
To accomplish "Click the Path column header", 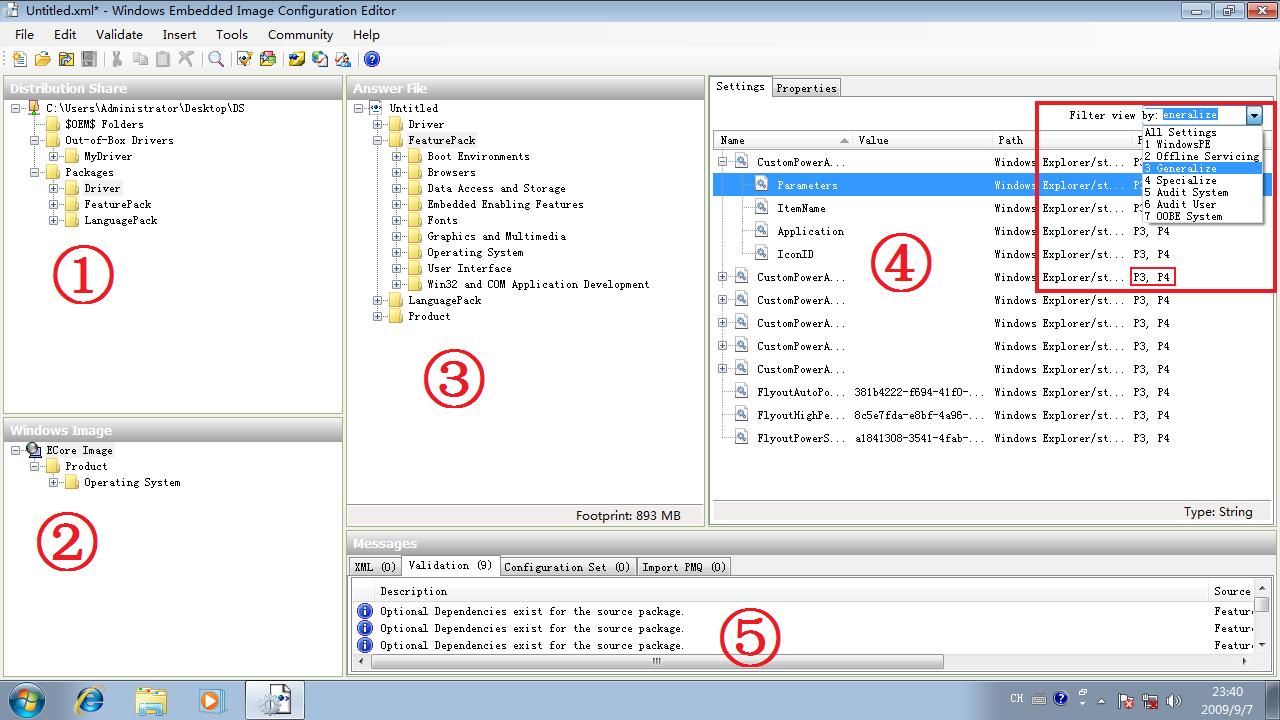I will click(x=1062, y=140).
